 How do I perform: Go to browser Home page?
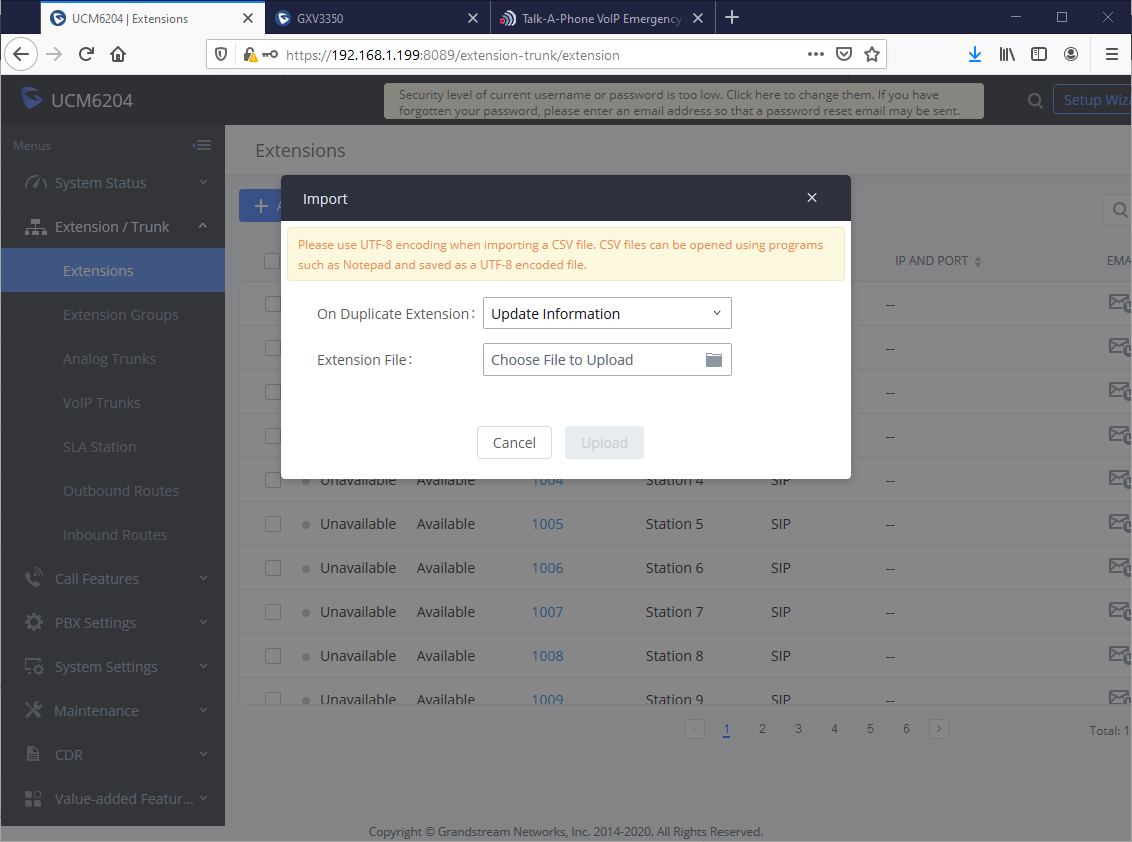118,54
